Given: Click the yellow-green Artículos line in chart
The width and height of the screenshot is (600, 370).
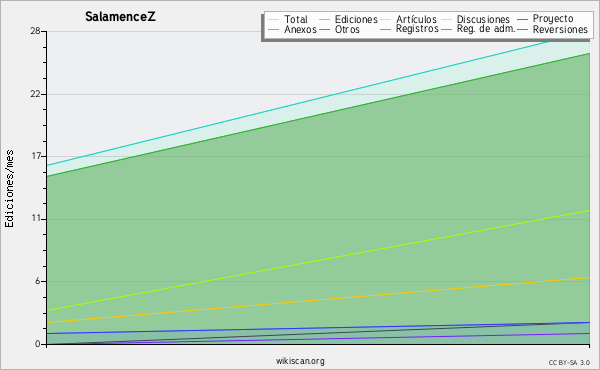Looking at the screenshot, I should 318,260.
